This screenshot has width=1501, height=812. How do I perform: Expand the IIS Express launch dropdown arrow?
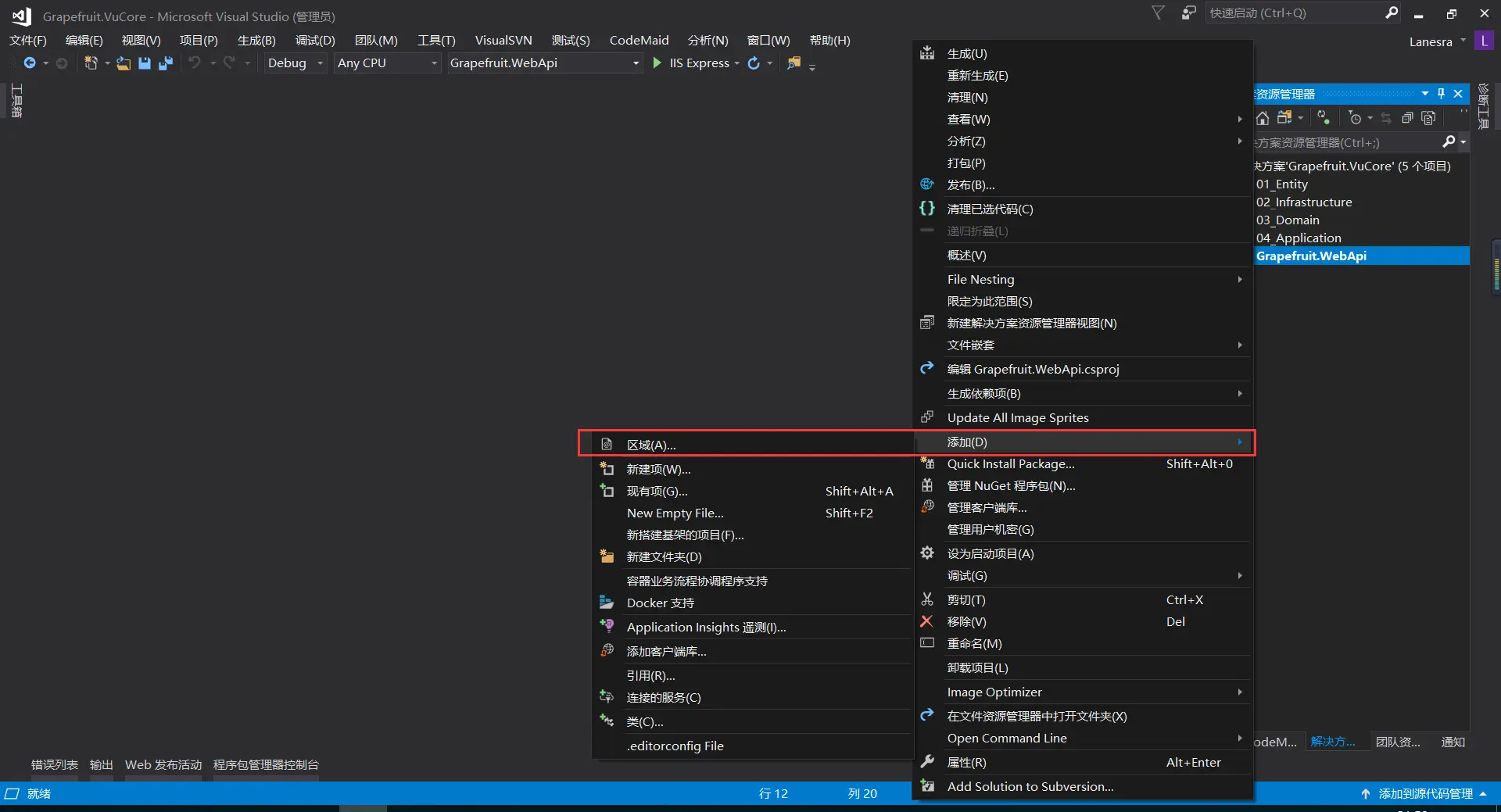click(x=736, y=63)
